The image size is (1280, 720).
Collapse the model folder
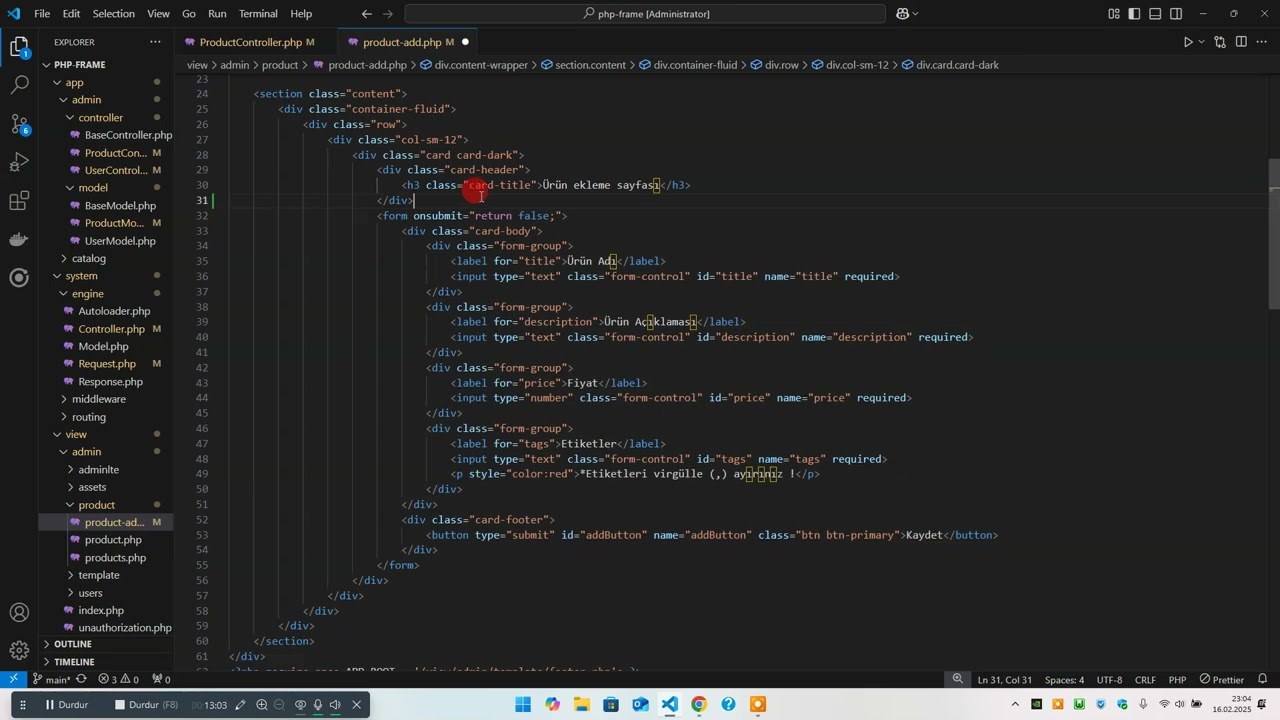93,187
